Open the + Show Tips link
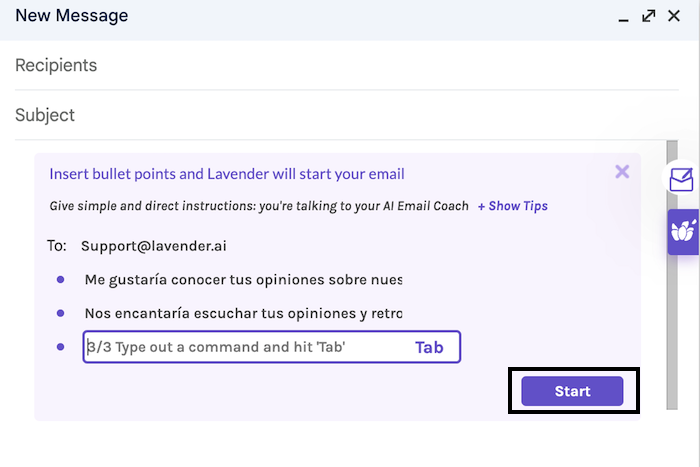Screen dimensions: 700x467 [x=513, y=206]
